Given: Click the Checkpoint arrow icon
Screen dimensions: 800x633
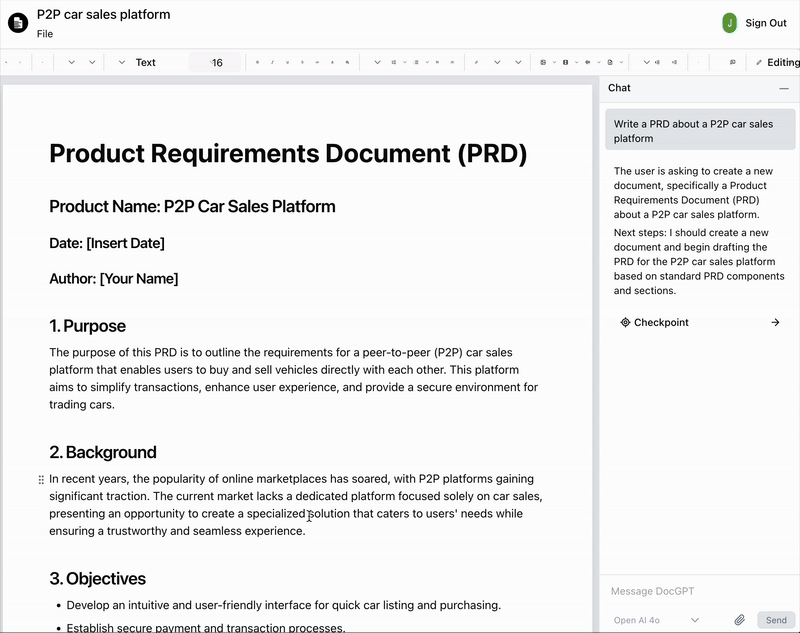Looking at the screenshot, I should 775,323.
